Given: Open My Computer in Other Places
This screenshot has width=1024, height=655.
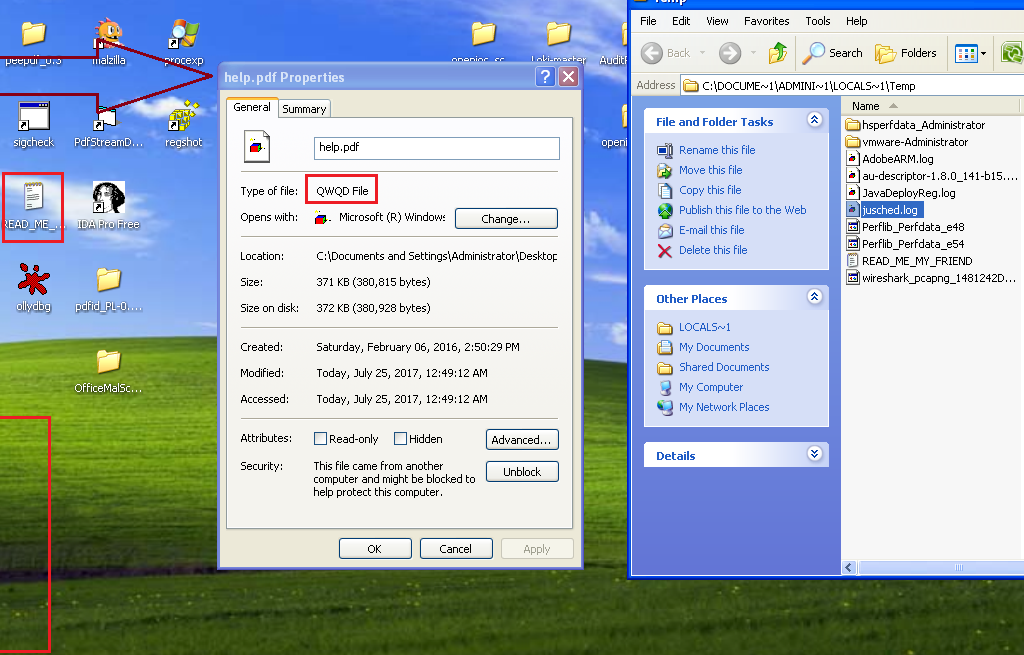Looking at the screenshot, I should coord(711,387).
